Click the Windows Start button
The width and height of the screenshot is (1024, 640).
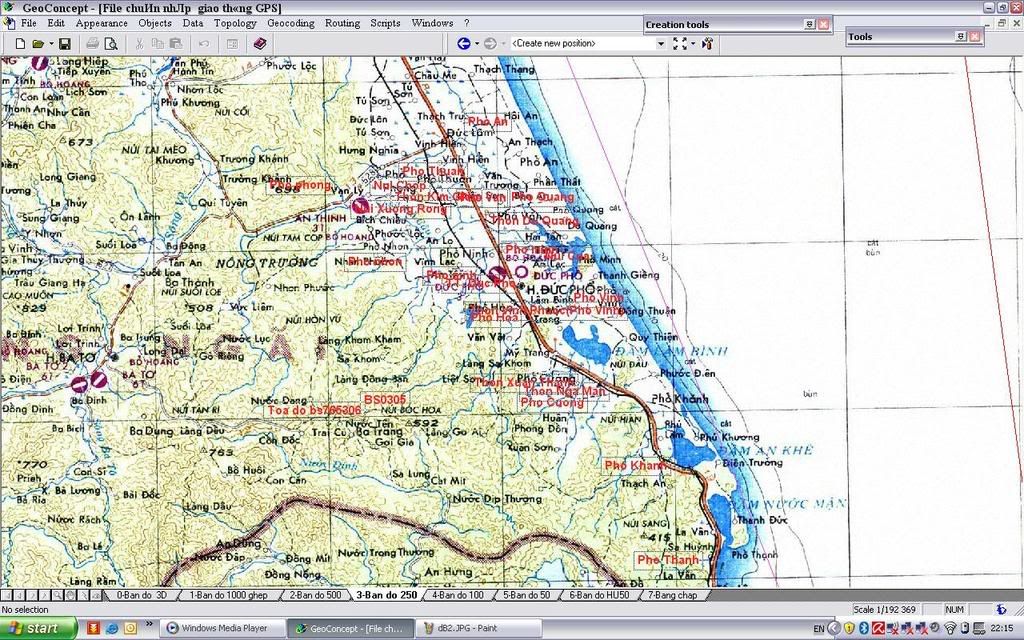[40, 628]
